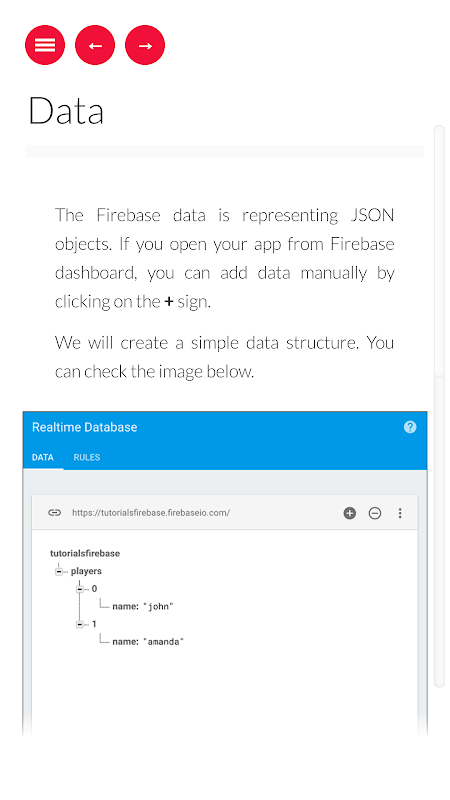Image resolution: width=450 pixels, height=800 pixels.
Task: Collapse the node labeled 1
Action: click(80, 624)
